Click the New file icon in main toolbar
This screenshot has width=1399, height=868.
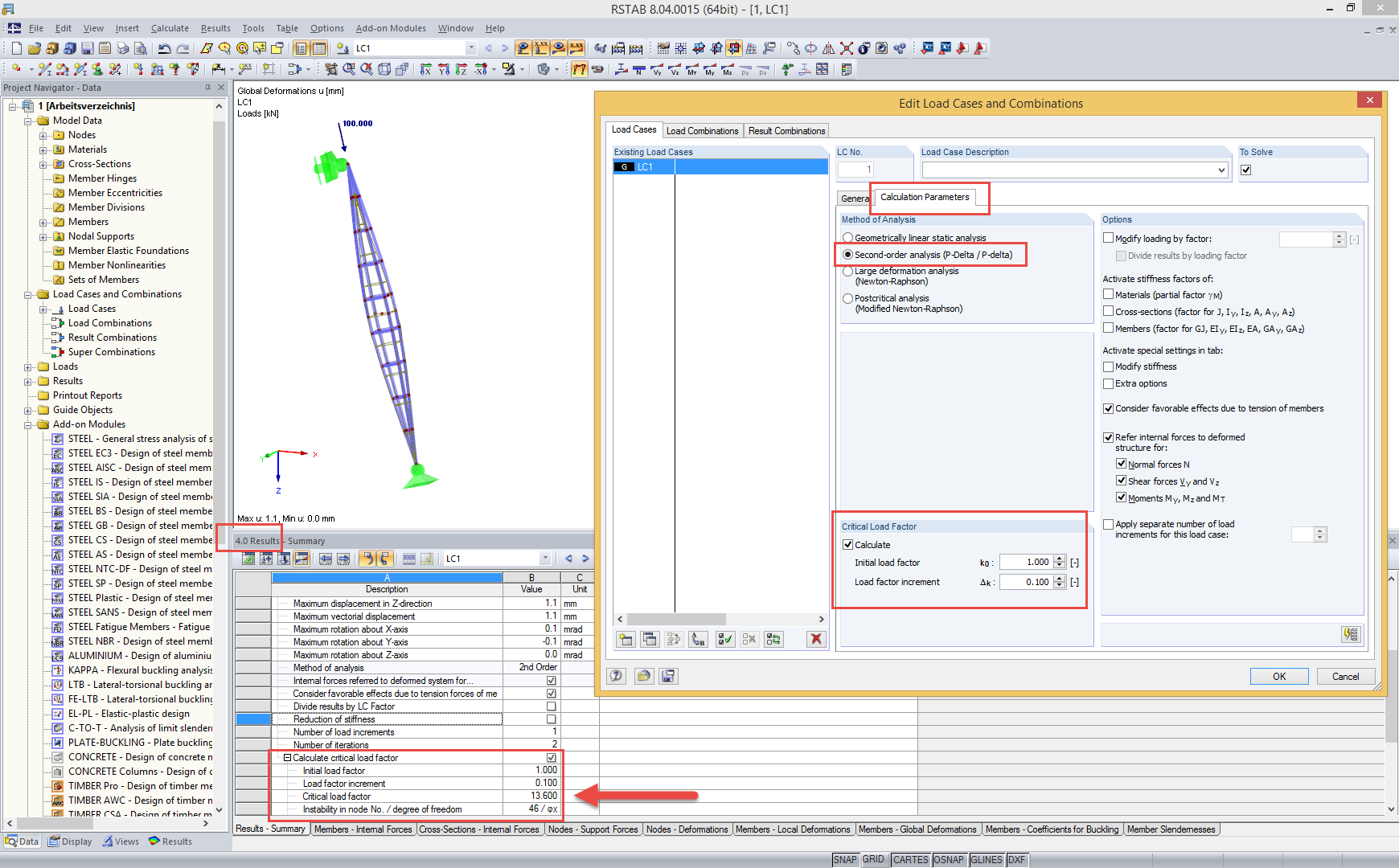click(16, 48)
